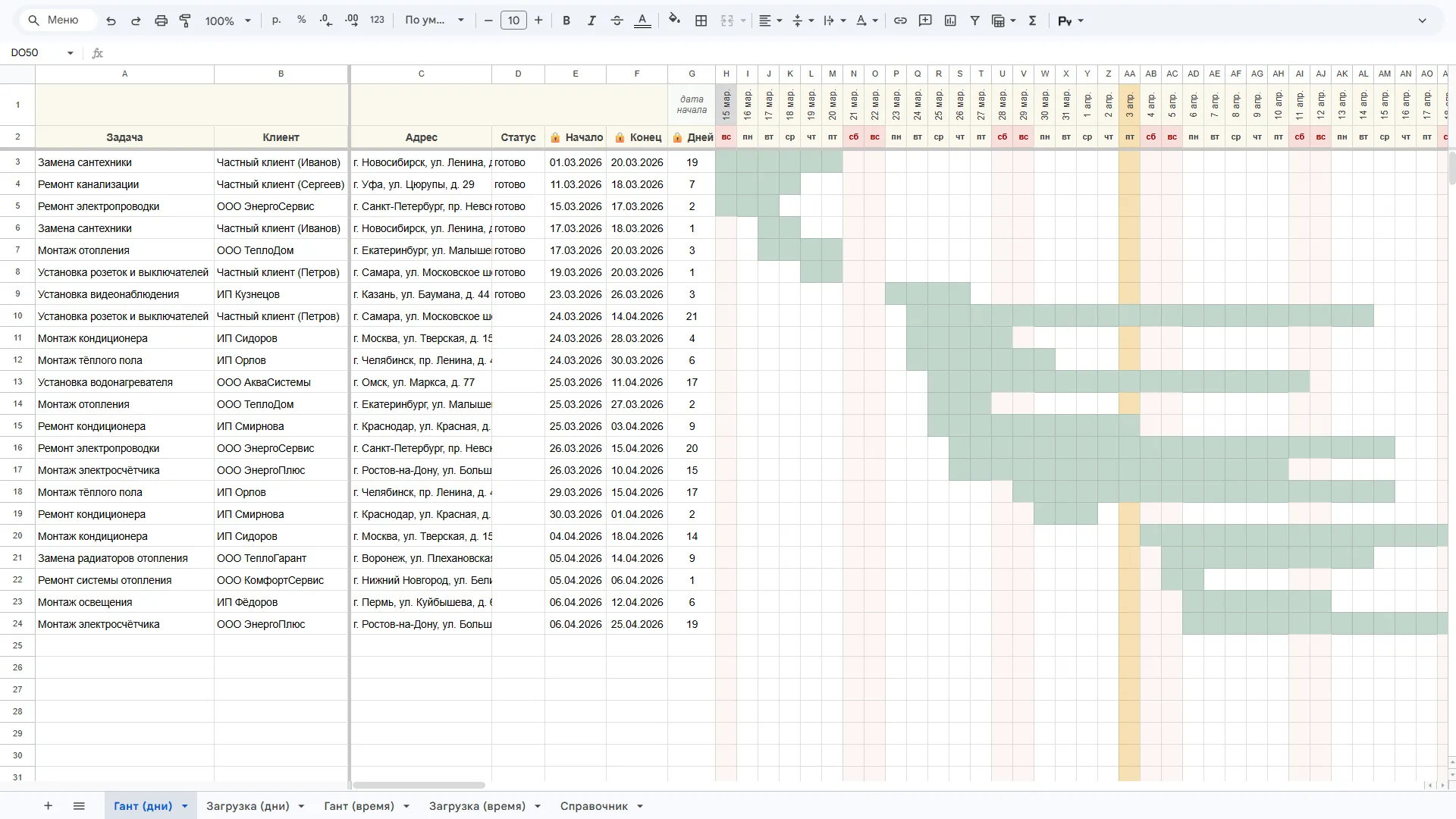
Task: Switch to the Загрузка (время) sheet tab
Action: (x=477, y=806)
